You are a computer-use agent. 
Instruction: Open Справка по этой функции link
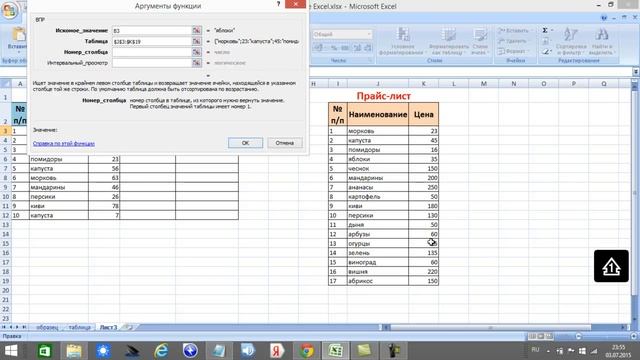pyautogui.click(x=64, y=144)
